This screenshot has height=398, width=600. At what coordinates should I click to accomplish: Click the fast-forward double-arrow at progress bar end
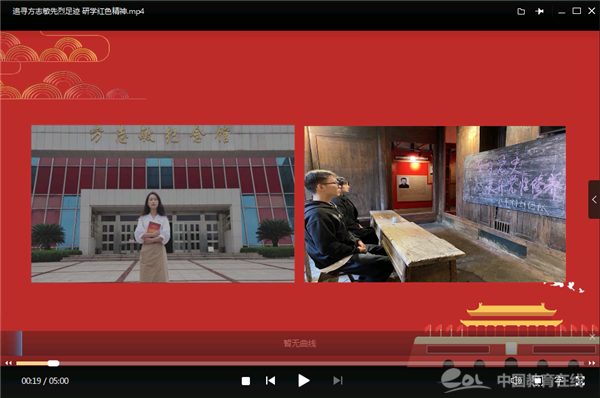(x=592, y=363)
